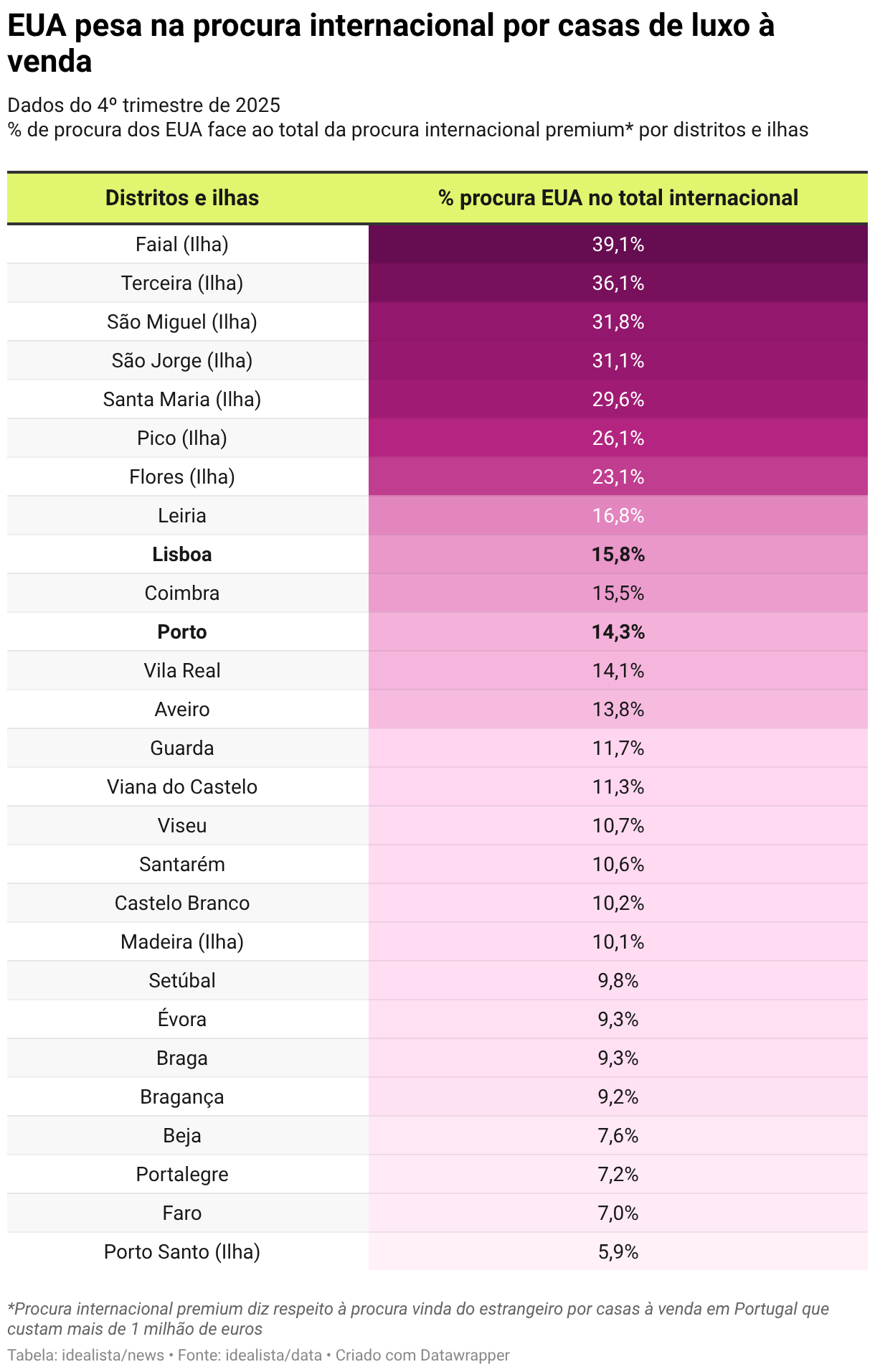875x1372 pixels.
Task: Select the Faial (Ilha) row label
Action: coord(182,245)
